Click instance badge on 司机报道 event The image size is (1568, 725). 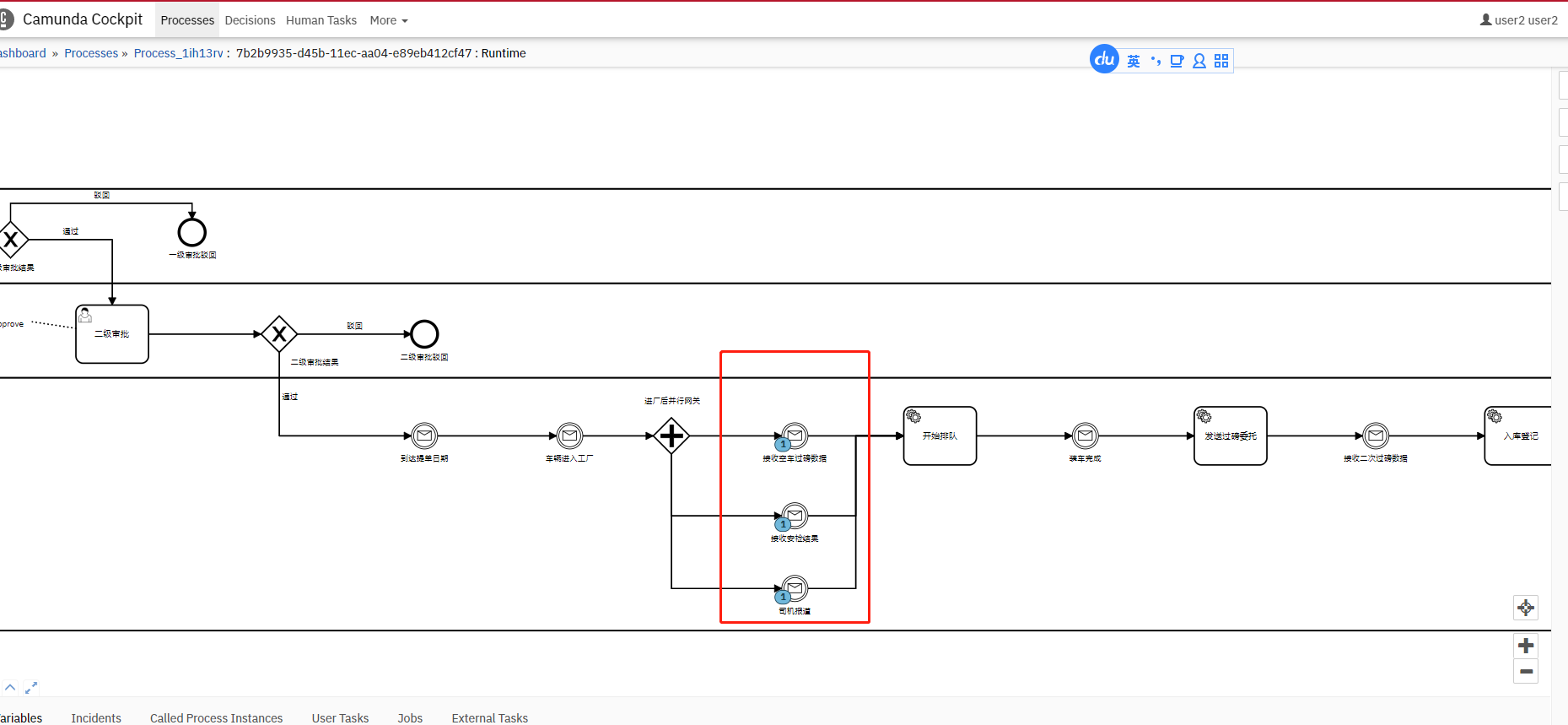coord(783,598)
